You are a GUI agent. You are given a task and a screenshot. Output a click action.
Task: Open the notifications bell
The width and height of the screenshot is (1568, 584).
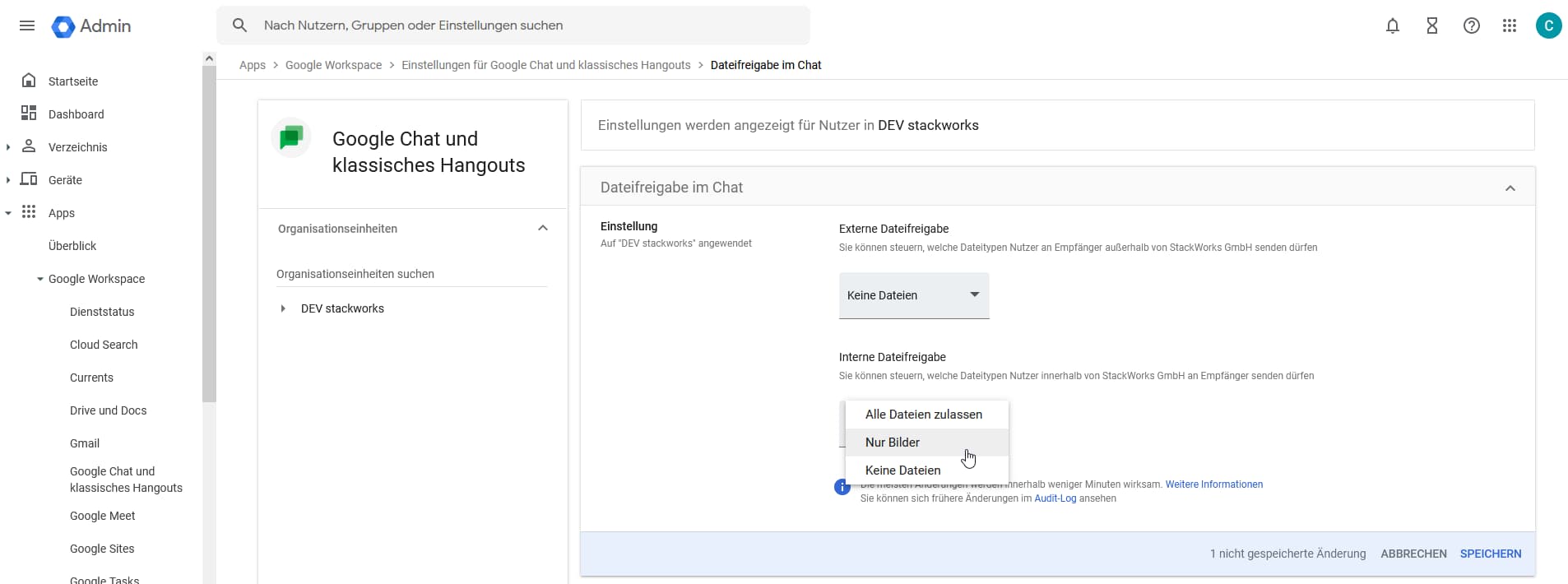1393,25
